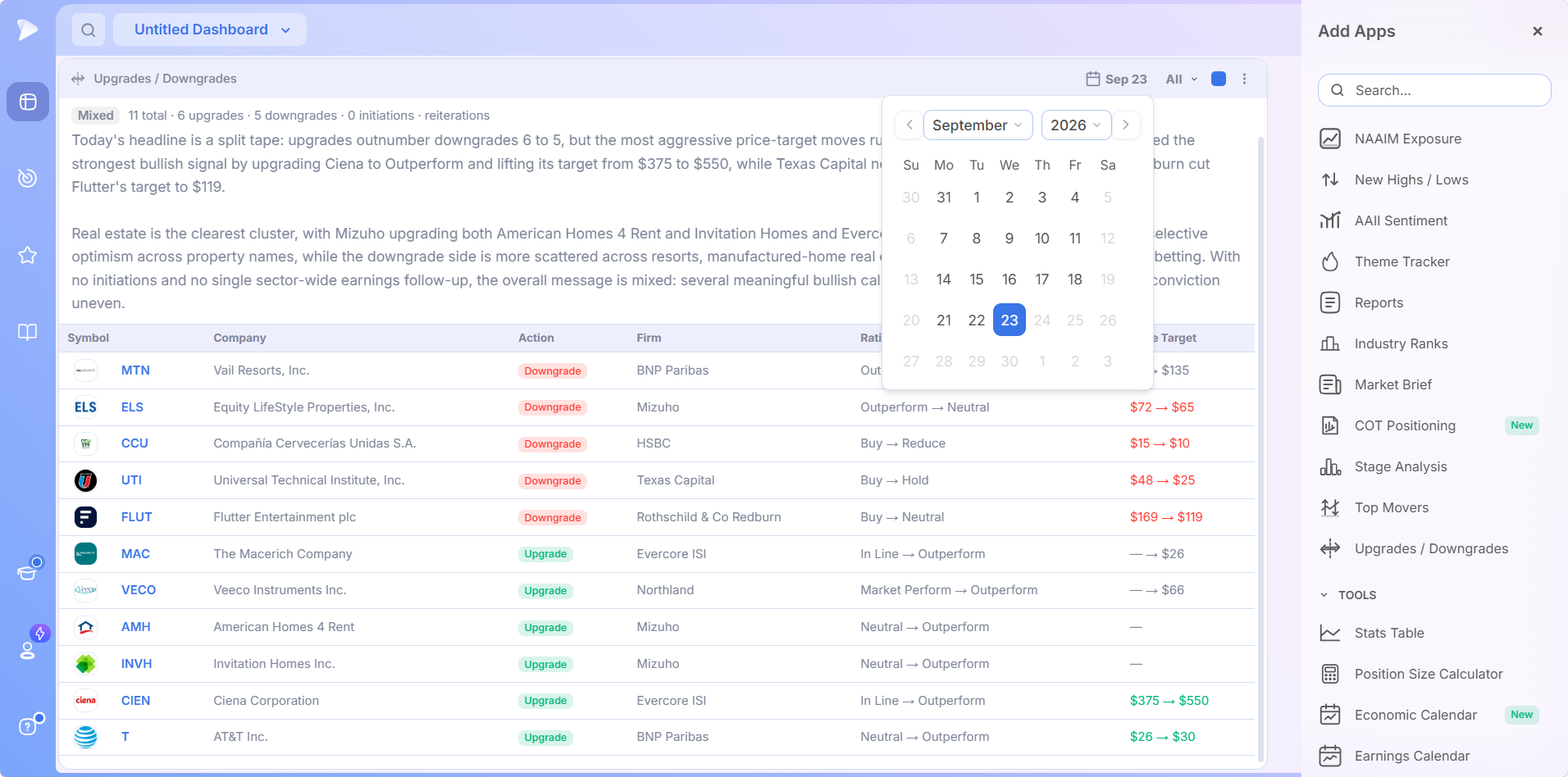Screen dimensions: 1568x777
Task: Select day 22 in the calendar
Action: pyautogui.click(x=976, y=320)
